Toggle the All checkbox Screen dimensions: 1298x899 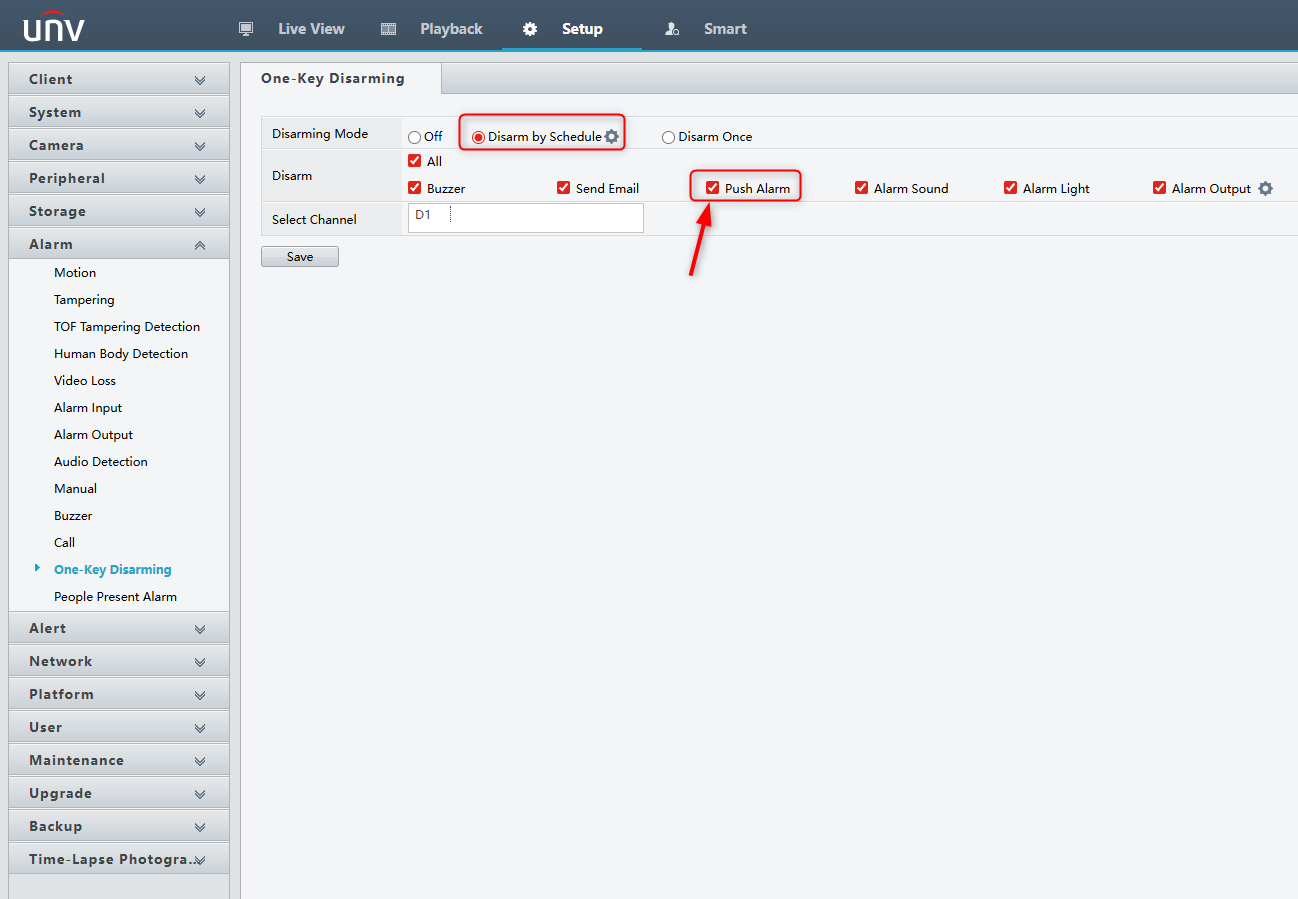tap(415, 161)
